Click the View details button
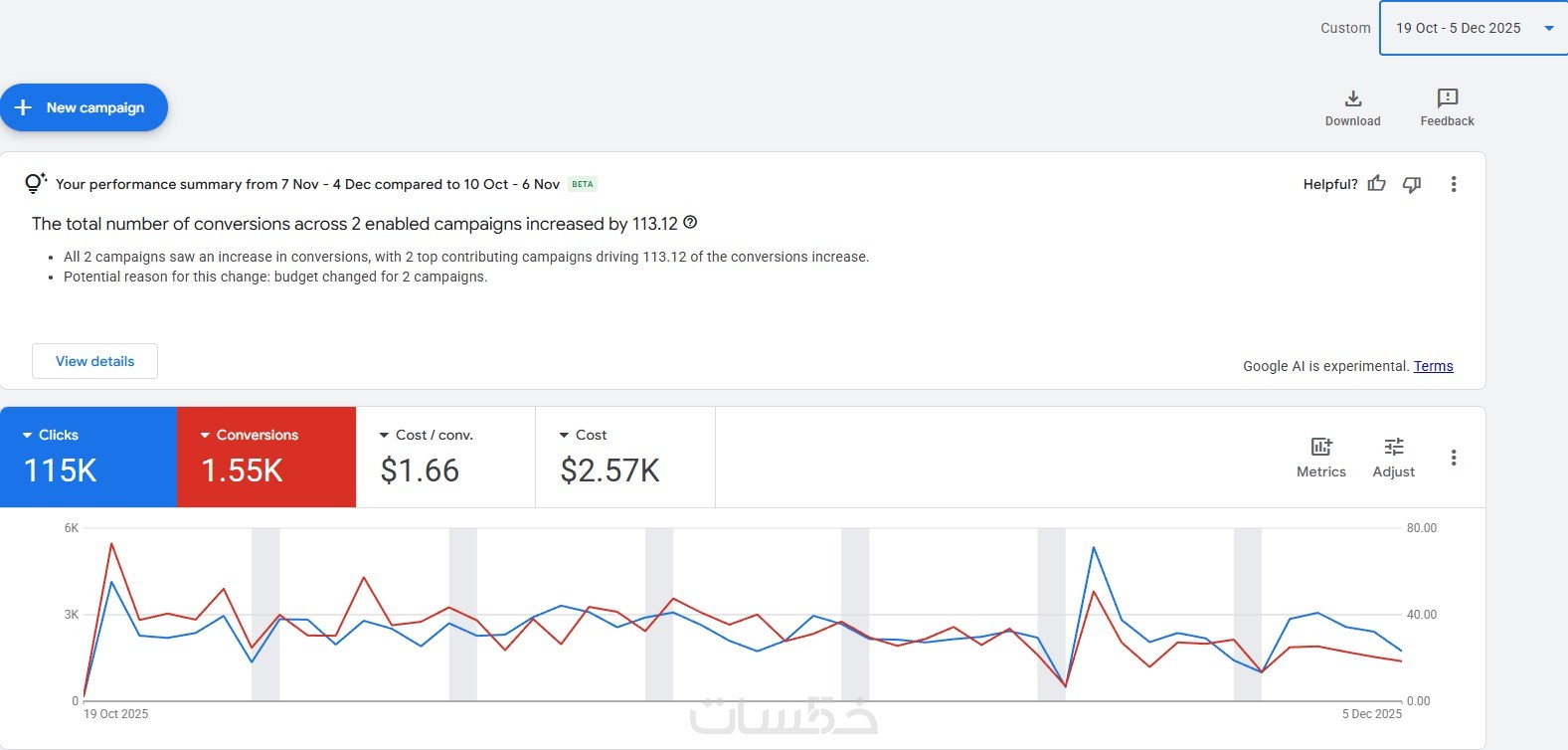 pos(94,361)
